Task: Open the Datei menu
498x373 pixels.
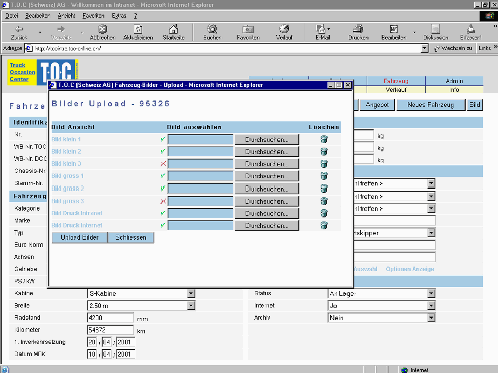Action: tap(12, 16)
